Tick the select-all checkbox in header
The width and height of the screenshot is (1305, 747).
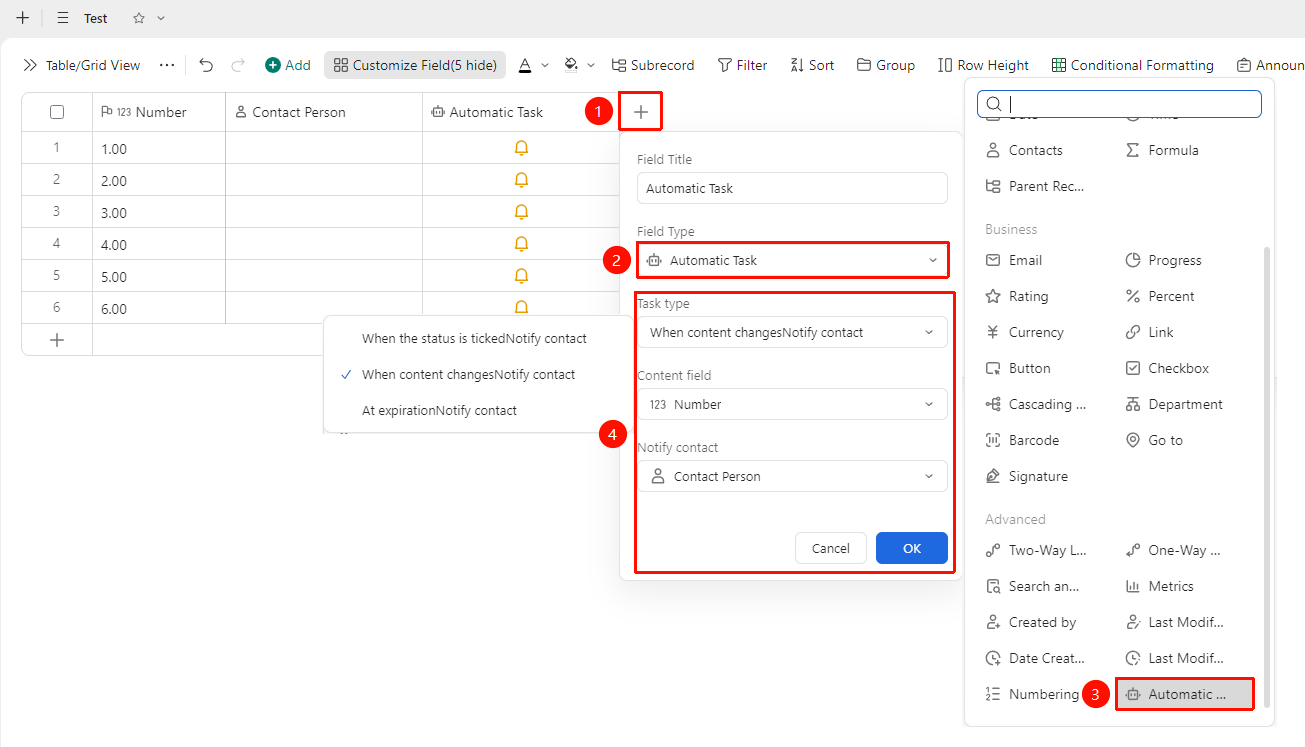point(57,112)
